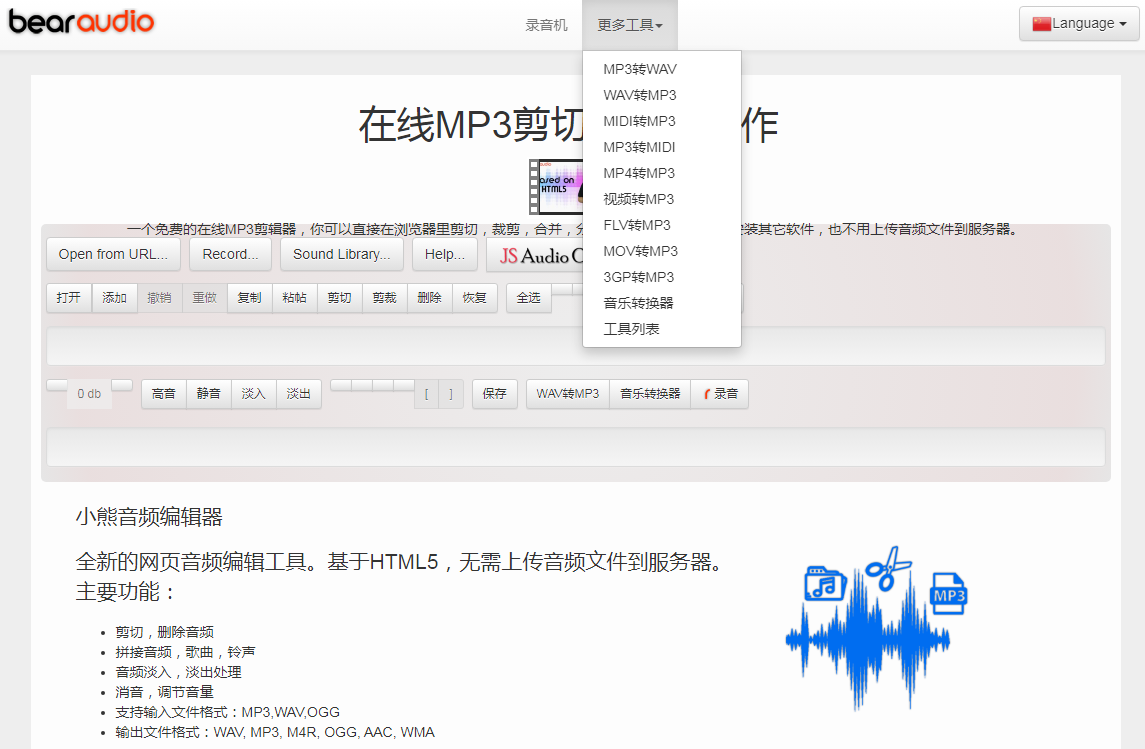Click the 粘贴 (paste) toolbar icon
1145x749 pixels.
[x=294, y=297]
